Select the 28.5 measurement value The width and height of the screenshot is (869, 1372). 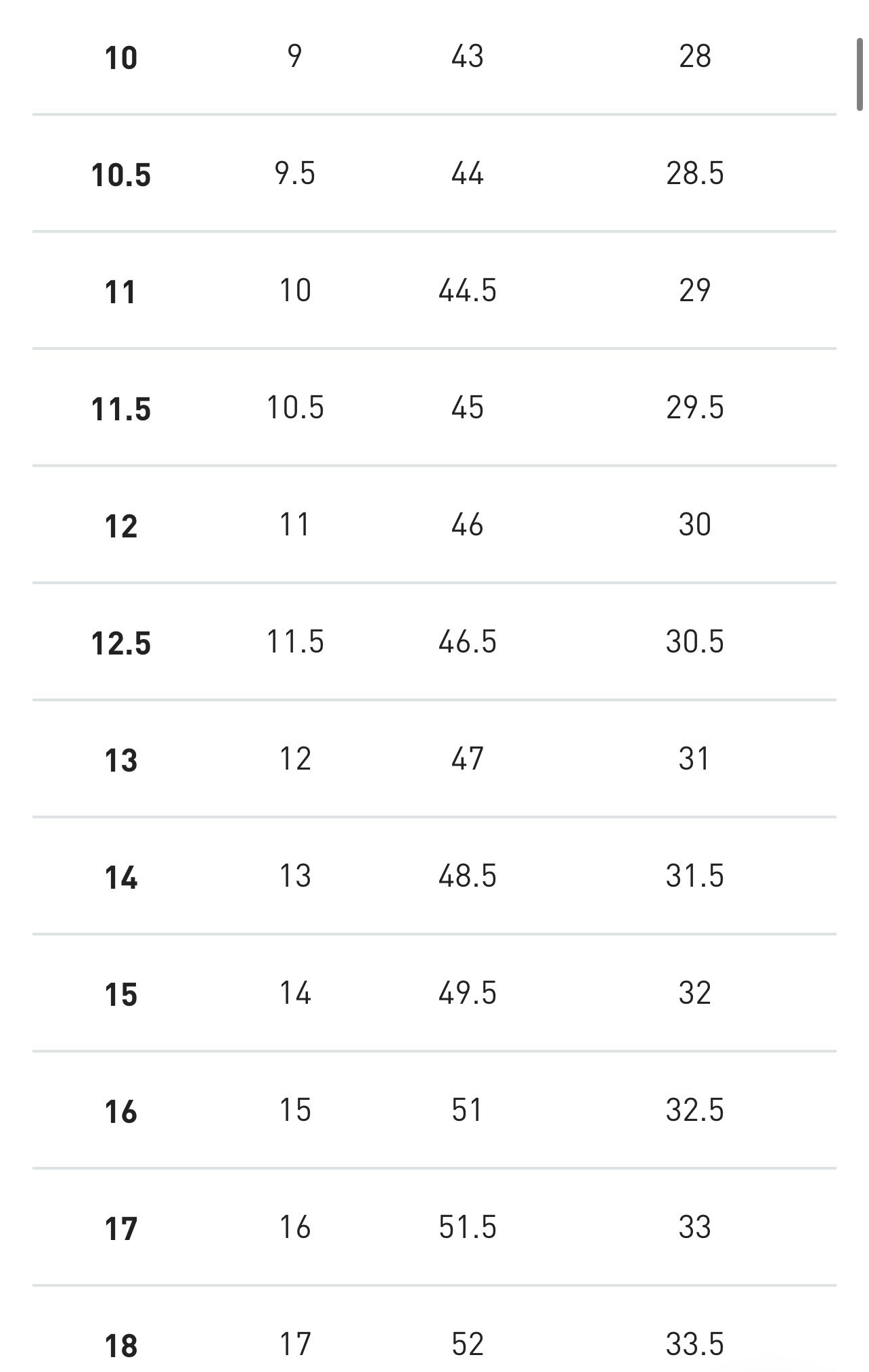(695, 173)
